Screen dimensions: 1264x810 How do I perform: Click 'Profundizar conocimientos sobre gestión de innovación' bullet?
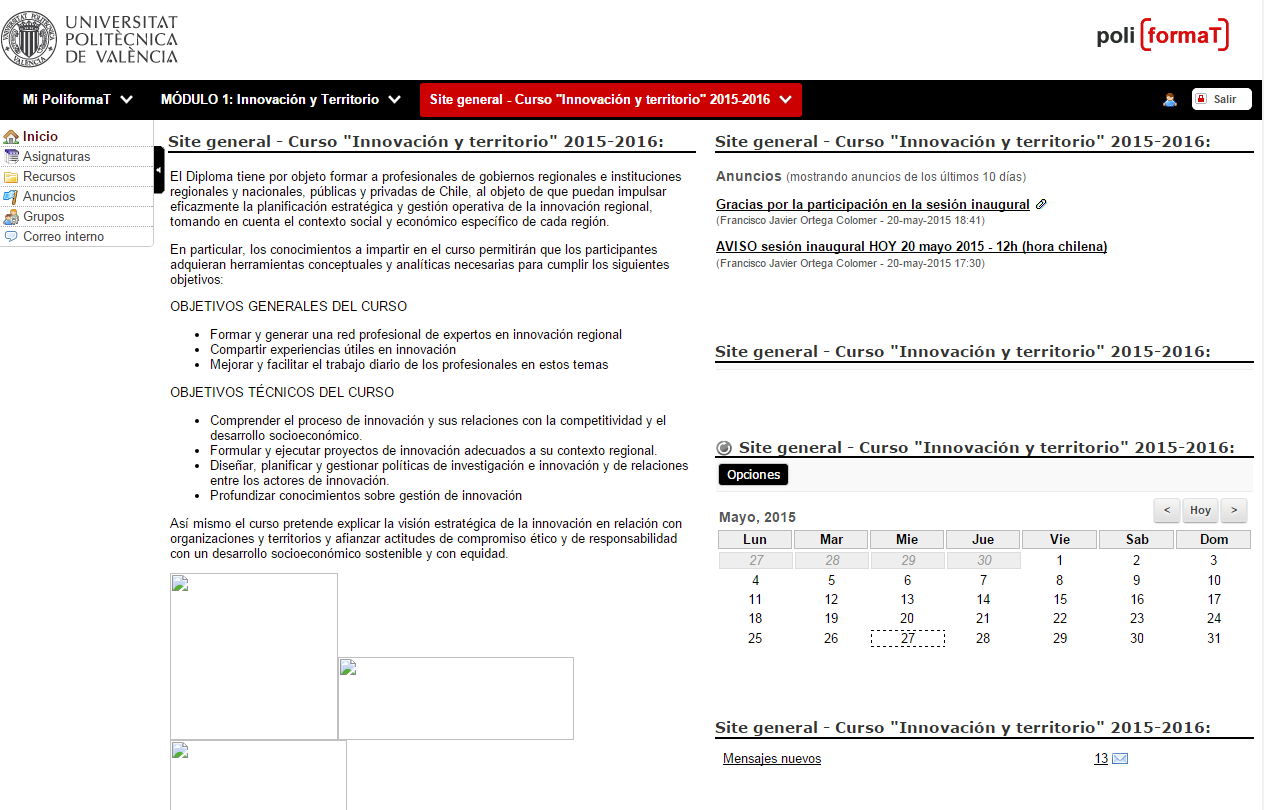pos(366,495)
